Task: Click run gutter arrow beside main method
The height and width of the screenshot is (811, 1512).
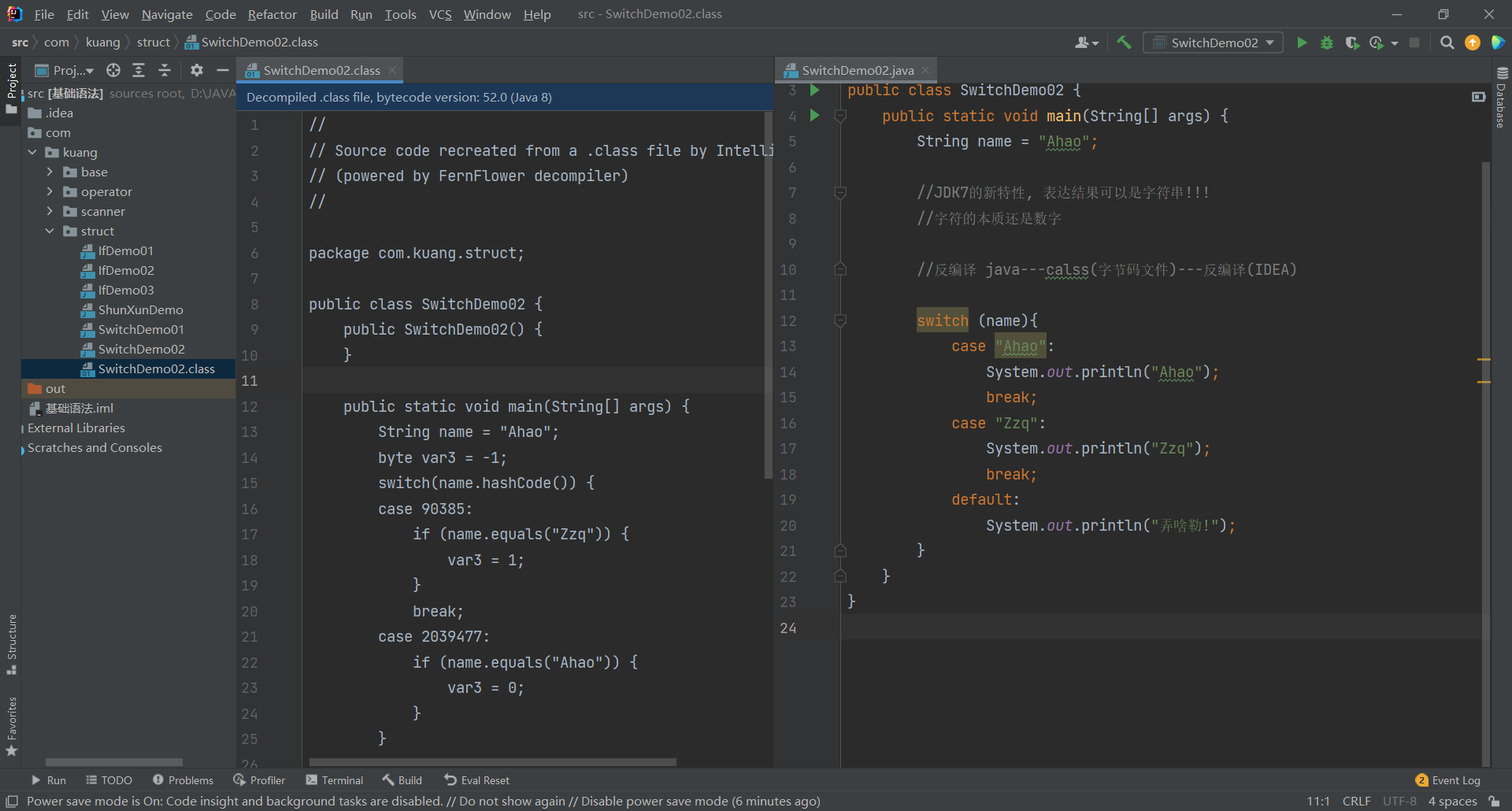Action: (815, 116)
